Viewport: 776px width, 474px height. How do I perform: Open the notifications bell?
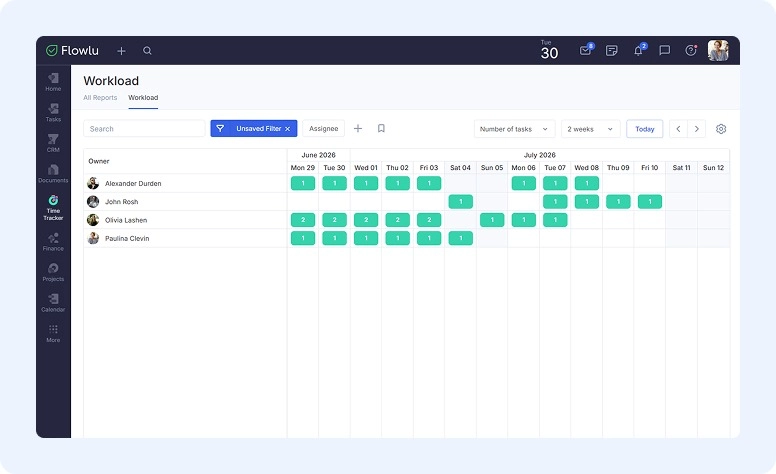coord(639,50)
